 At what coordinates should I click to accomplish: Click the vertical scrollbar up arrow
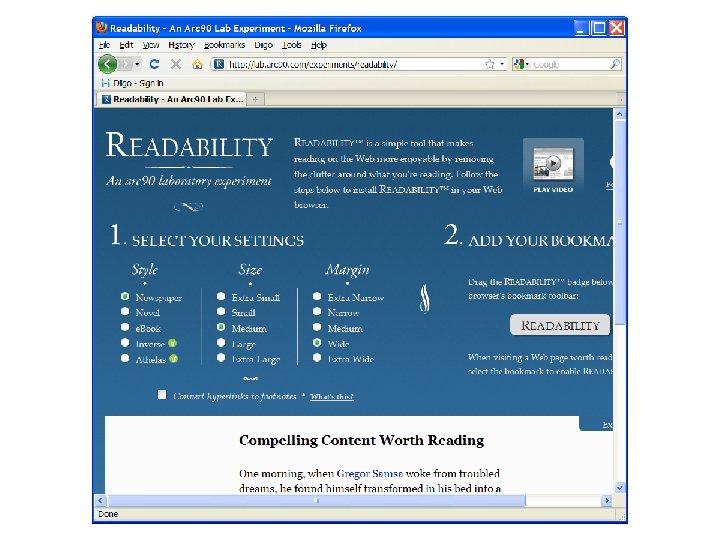(619, 114)
